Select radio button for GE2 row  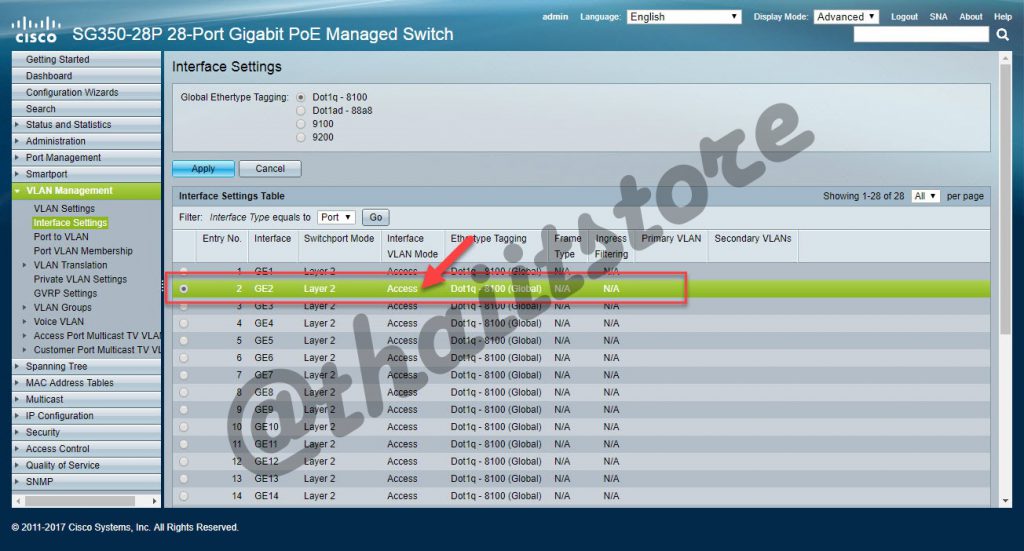coord(184,289)
